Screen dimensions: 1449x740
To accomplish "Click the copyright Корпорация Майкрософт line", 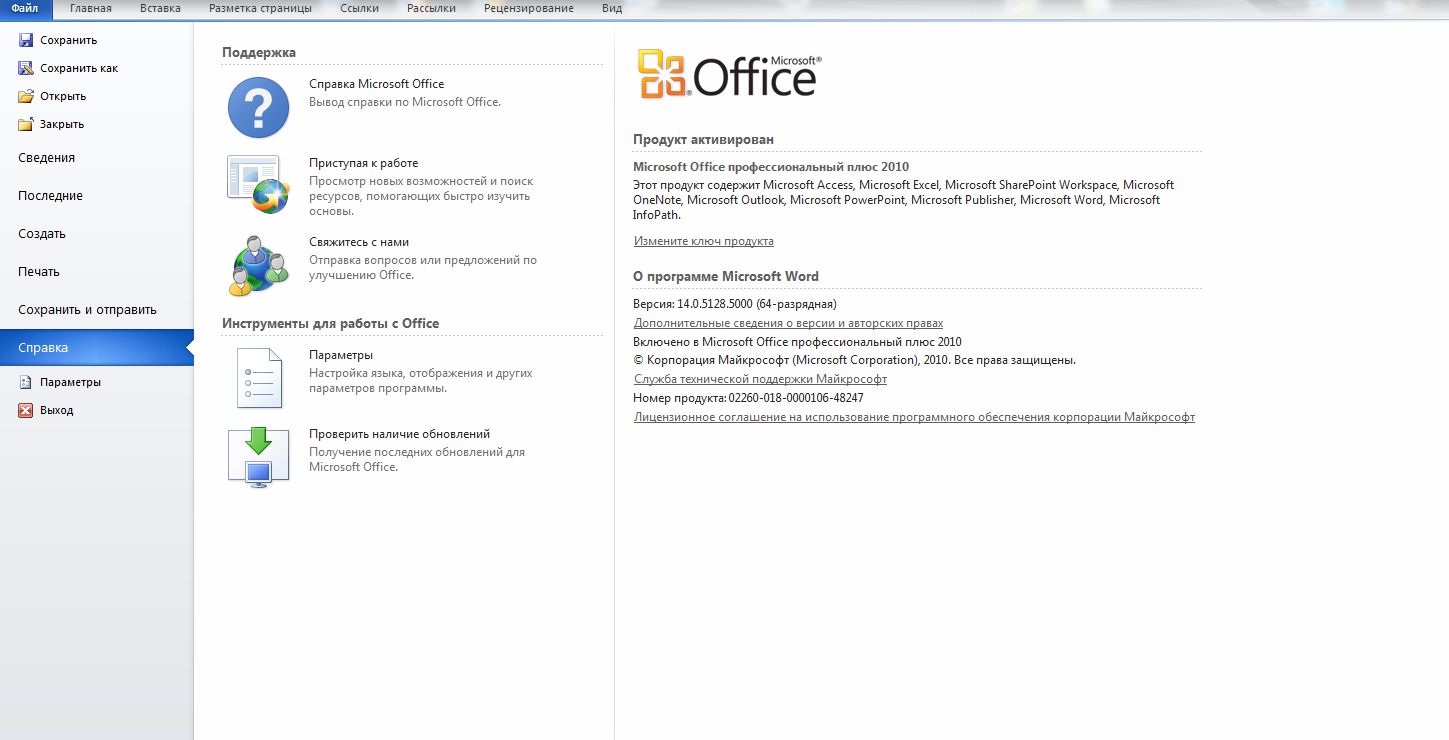I will click(855, 360).
